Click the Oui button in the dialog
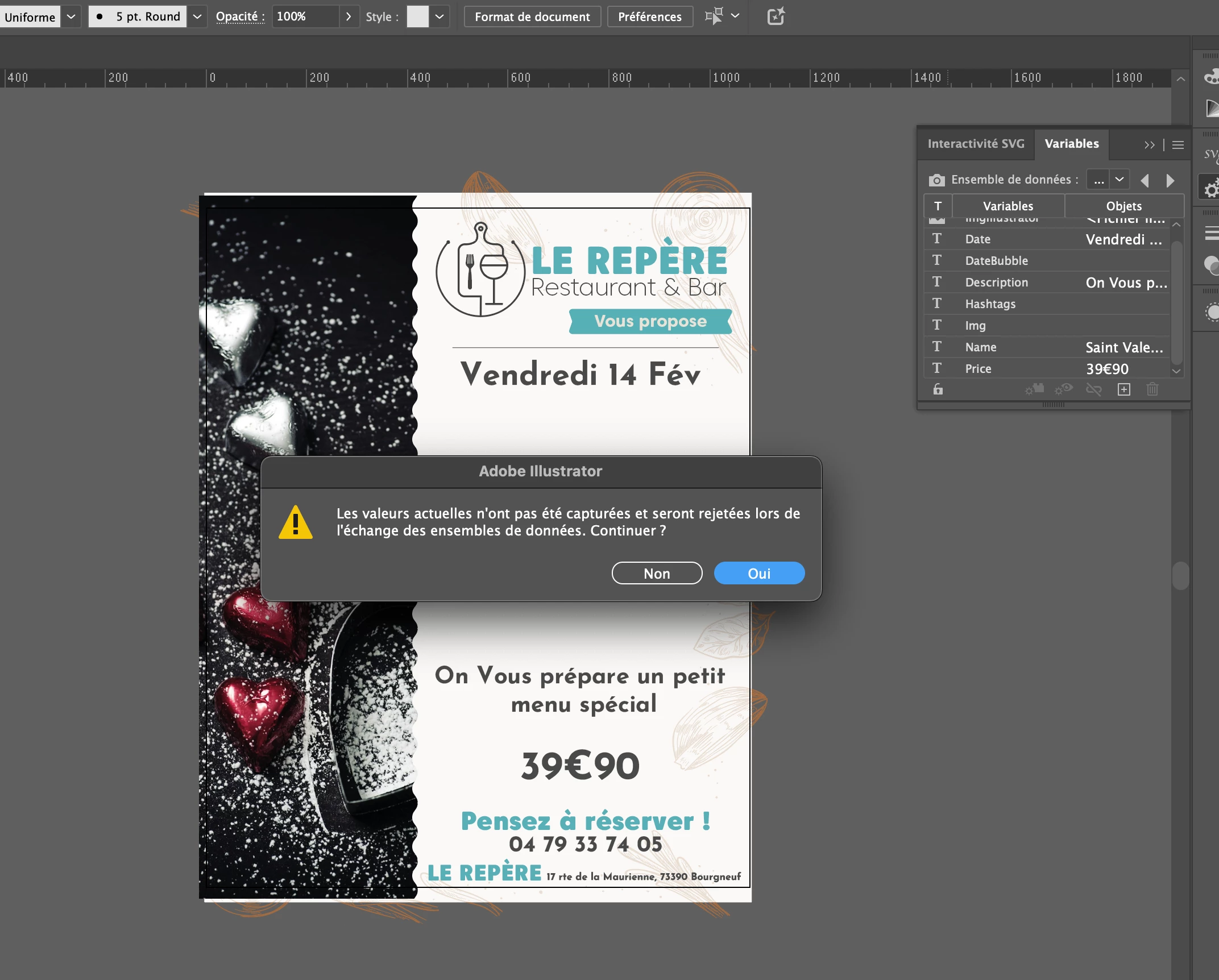The image size is (1219, 980). (x=759, y=574)
